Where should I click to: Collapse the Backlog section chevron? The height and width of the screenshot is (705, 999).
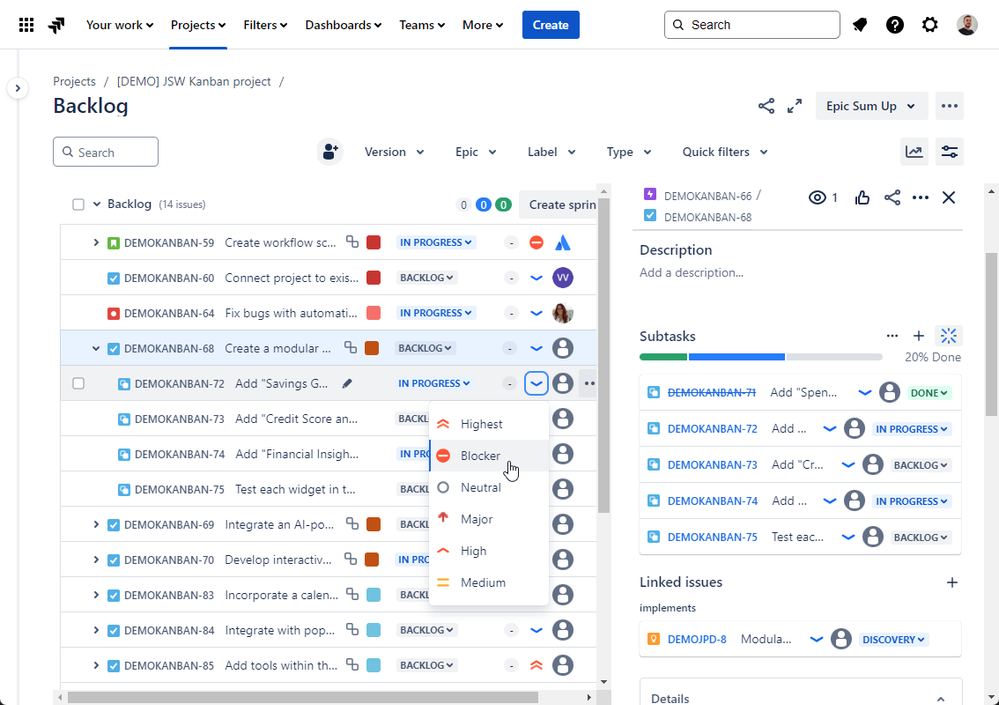coord(97,204)
